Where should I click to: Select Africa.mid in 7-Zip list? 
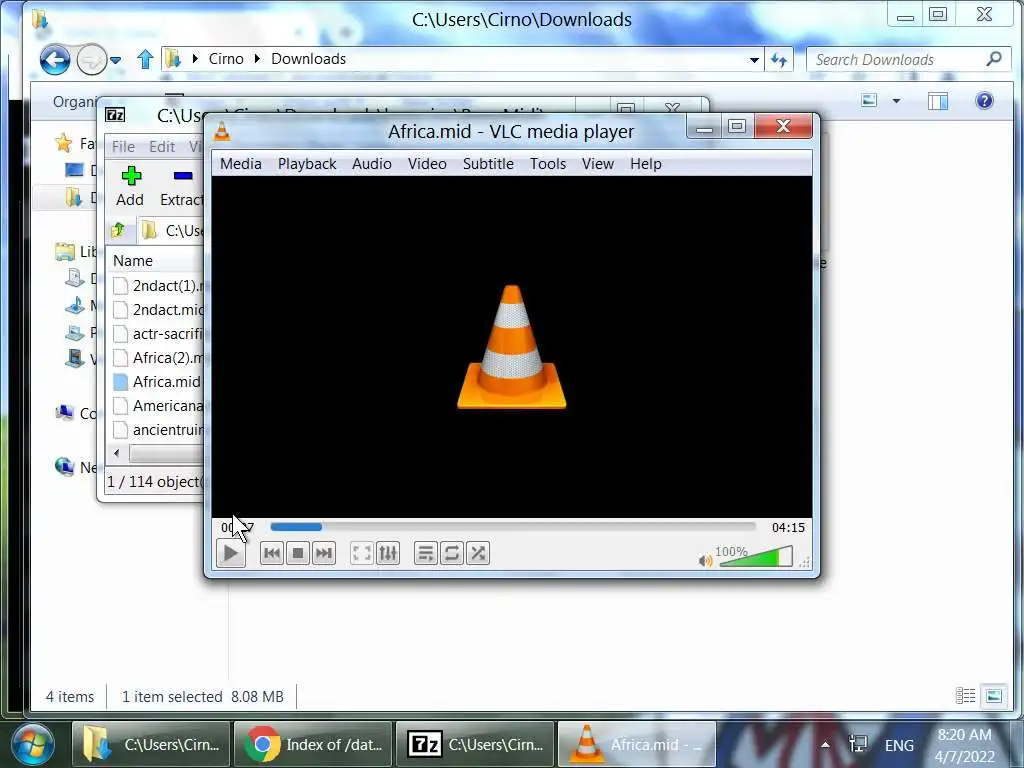157,382
